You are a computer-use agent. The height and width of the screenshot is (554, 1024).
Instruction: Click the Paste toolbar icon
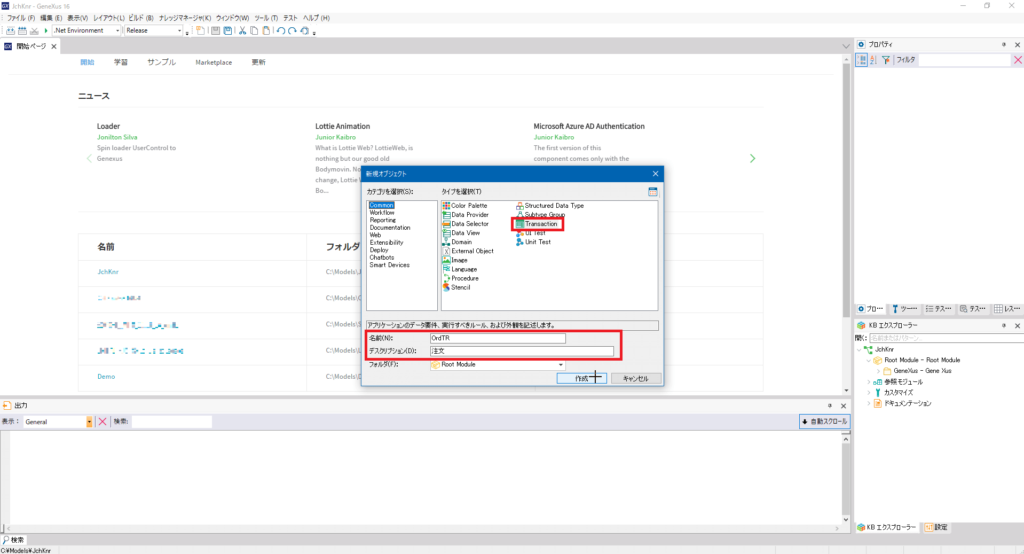click(x=266, y=31)
